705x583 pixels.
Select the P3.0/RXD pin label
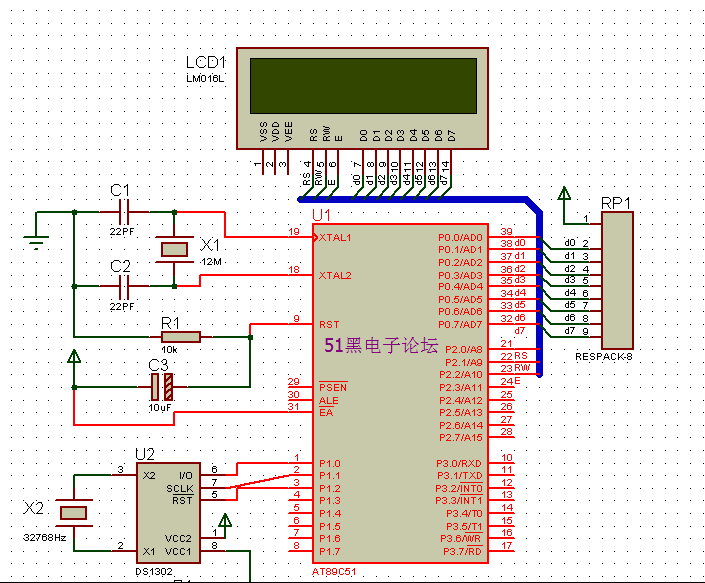[x=460, y=463]
